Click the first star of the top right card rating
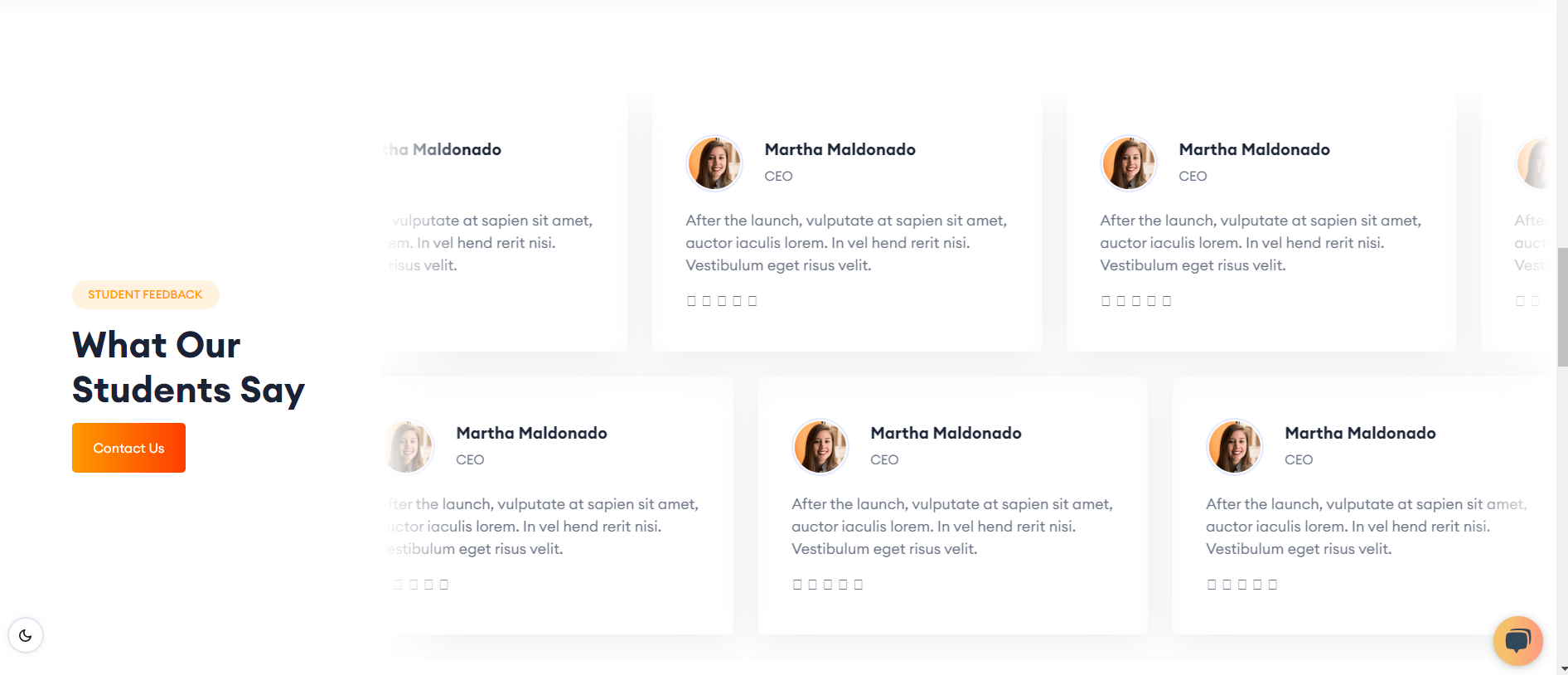Screen dimensions: 1568x675 1106,301
